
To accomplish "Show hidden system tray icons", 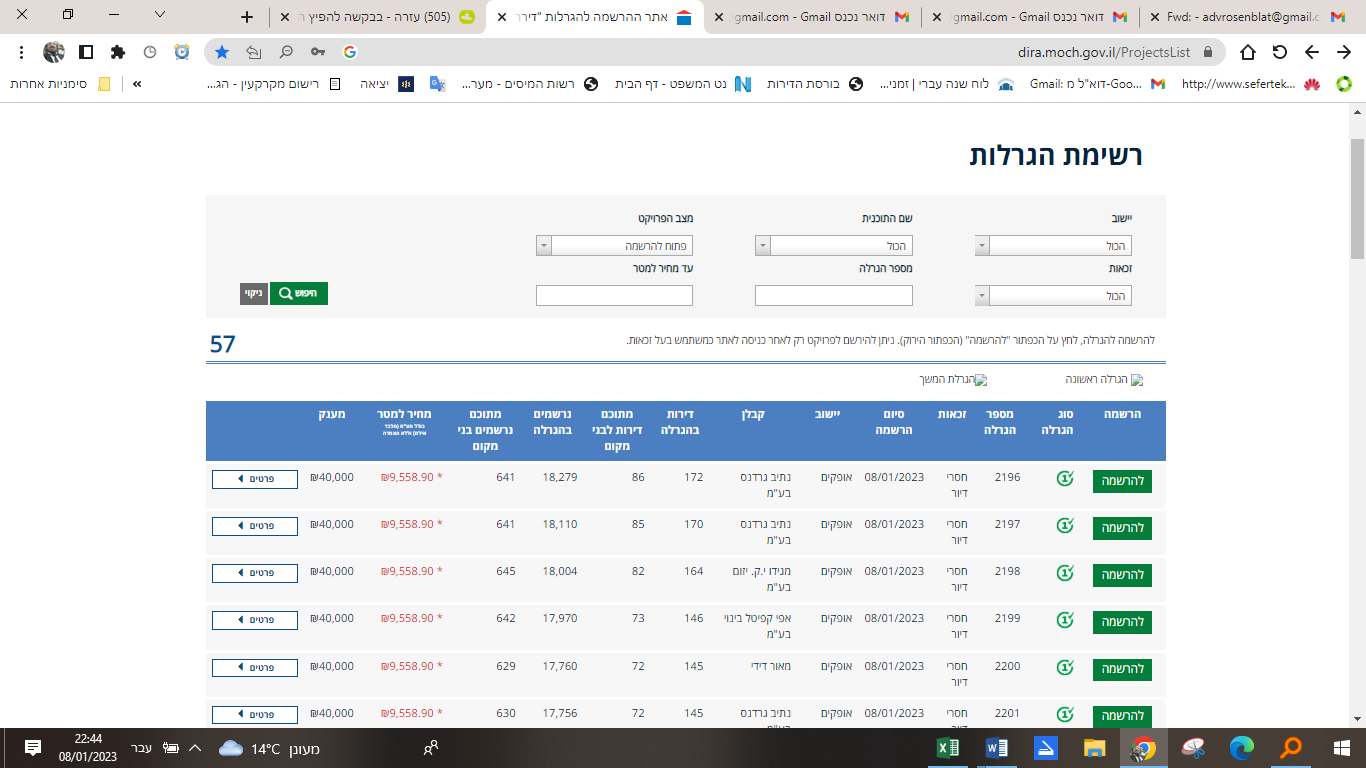I will (x=194, y=748).
